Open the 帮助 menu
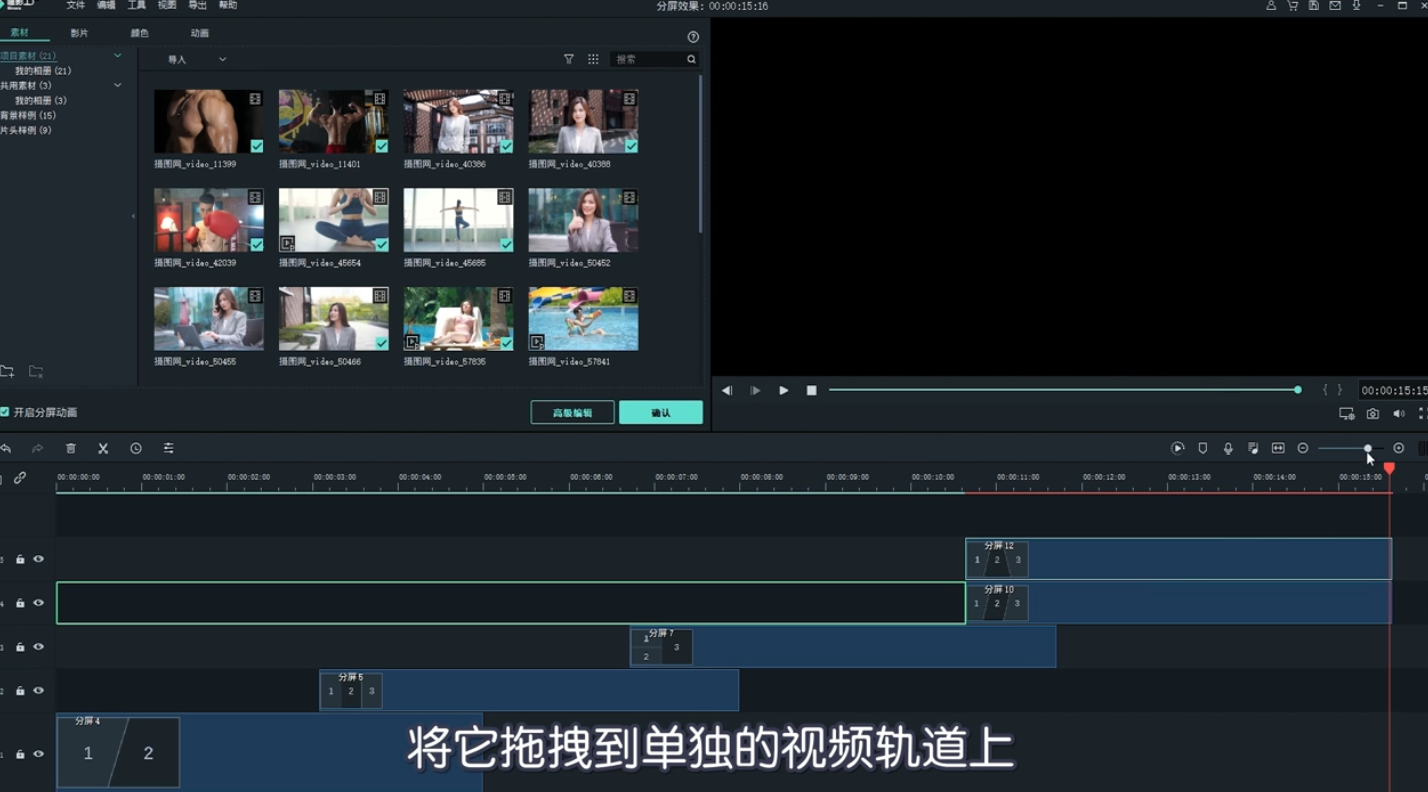Viewport: 1428px width, 792px height. pos(228,5)
